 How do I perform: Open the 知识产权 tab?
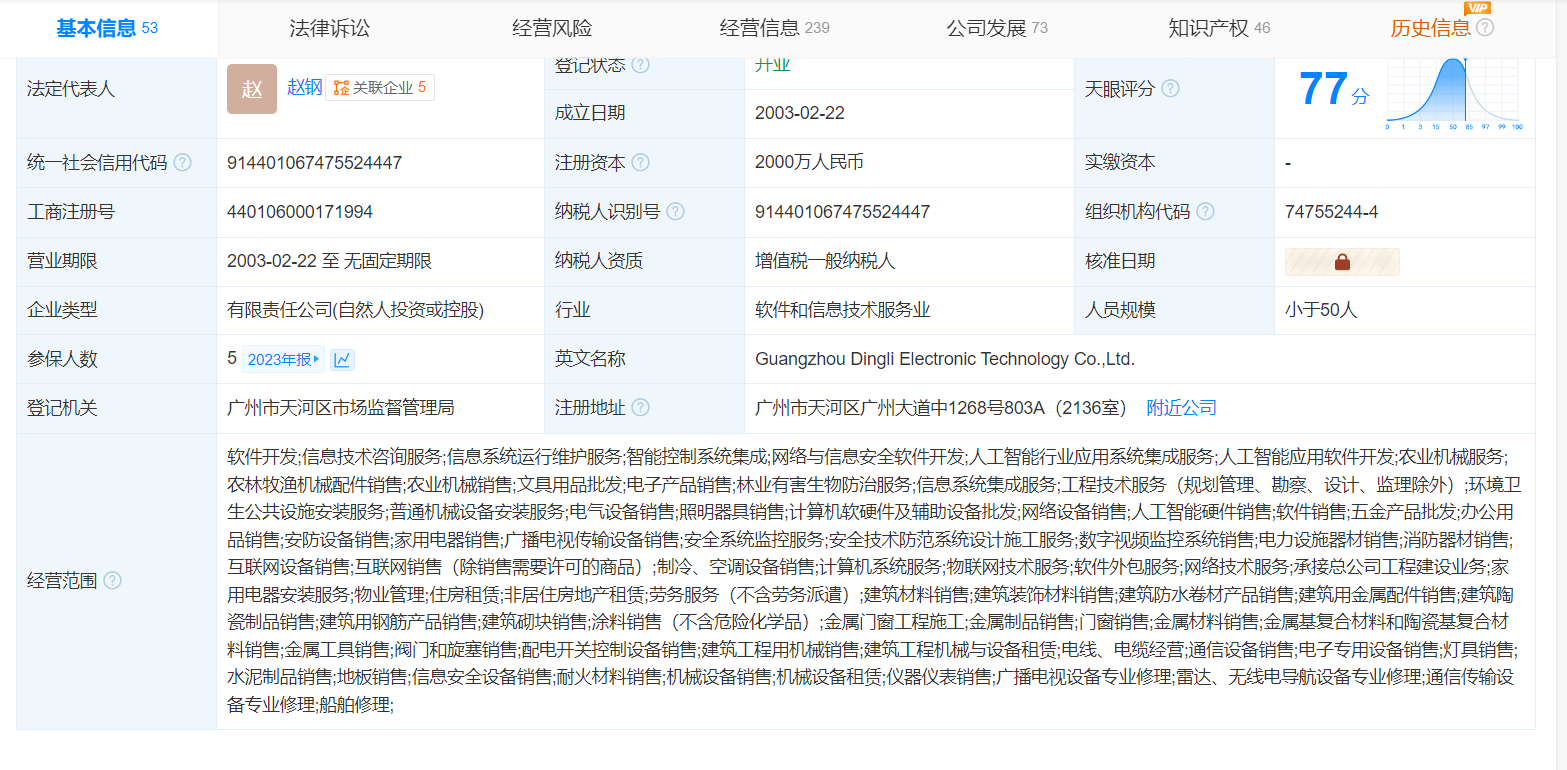click(x=1219, y=28)
